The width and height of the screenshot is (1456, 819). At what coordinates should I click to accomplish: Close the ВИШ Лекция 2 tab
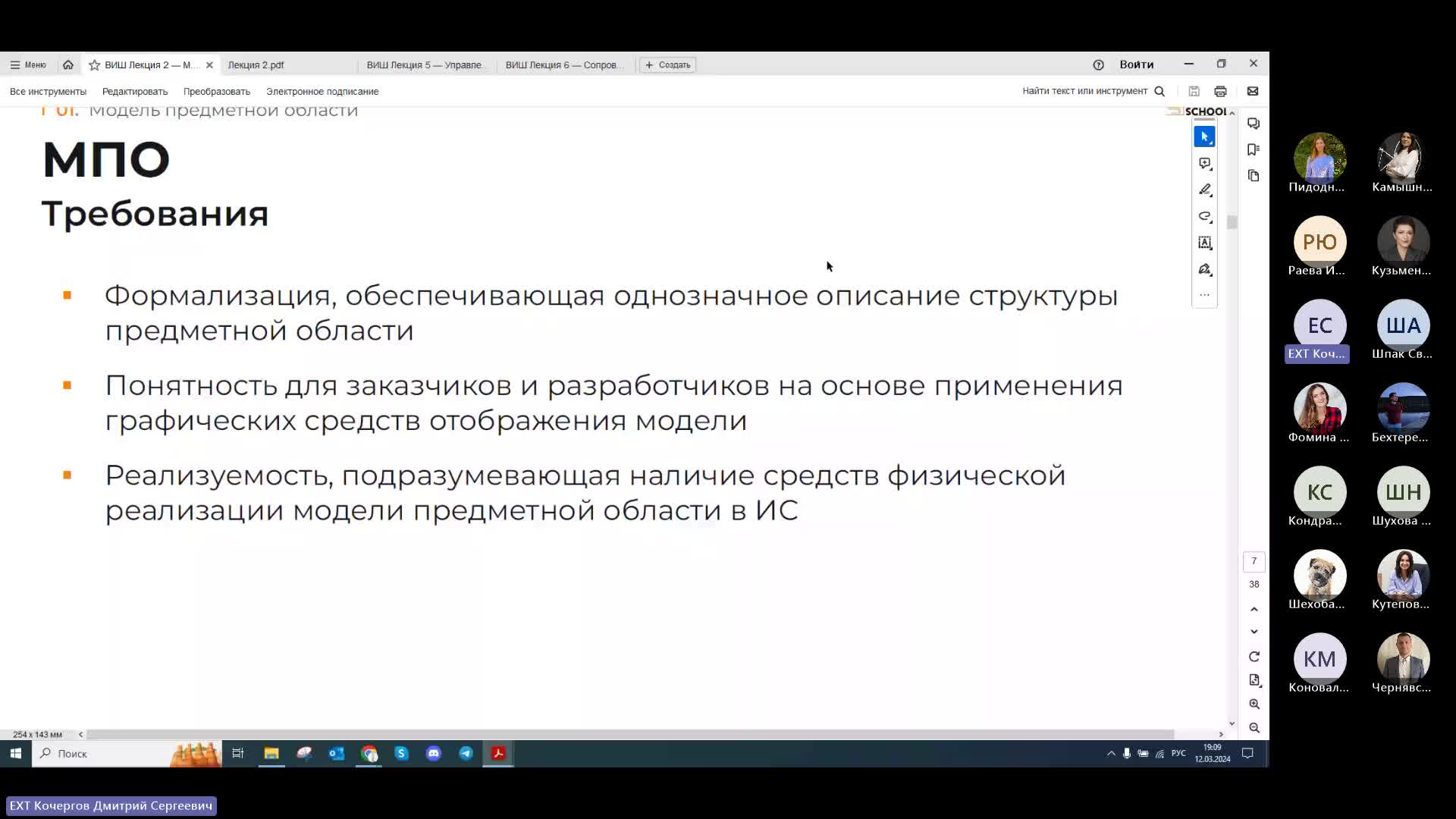click(209, 65)
